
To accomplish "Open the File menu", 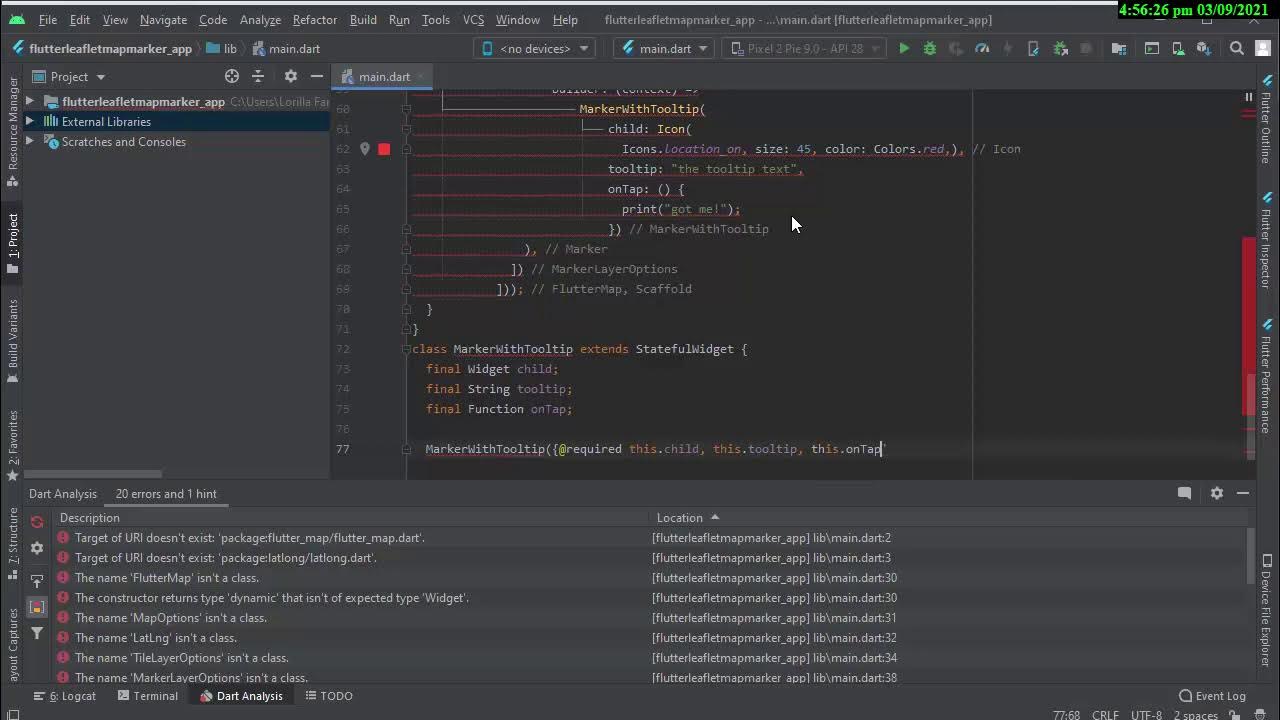I will click(x=47, y=19).
